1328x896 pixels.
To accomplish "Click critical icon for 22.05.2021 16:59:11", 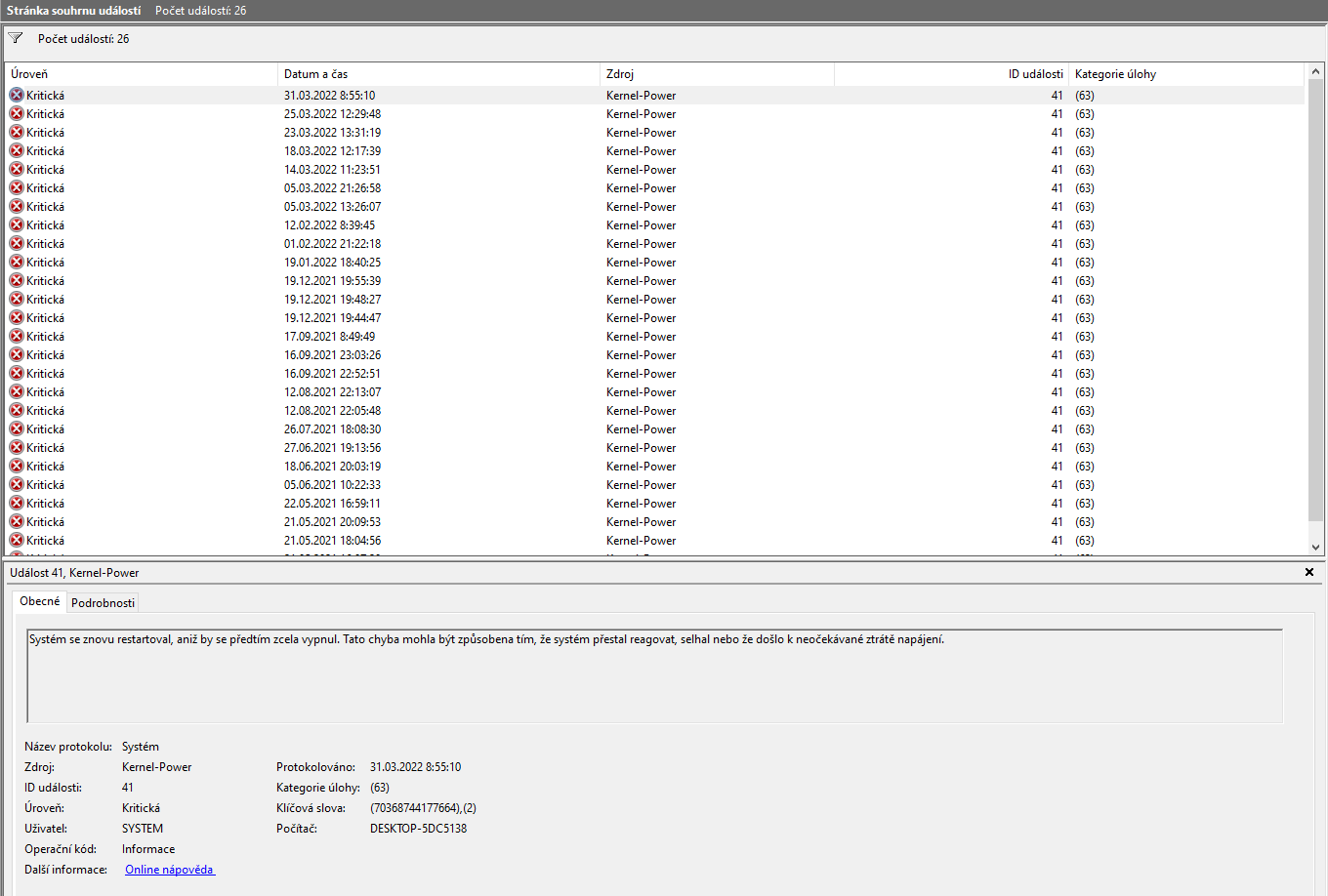I will pyautogui.click(x=17, y=503).
